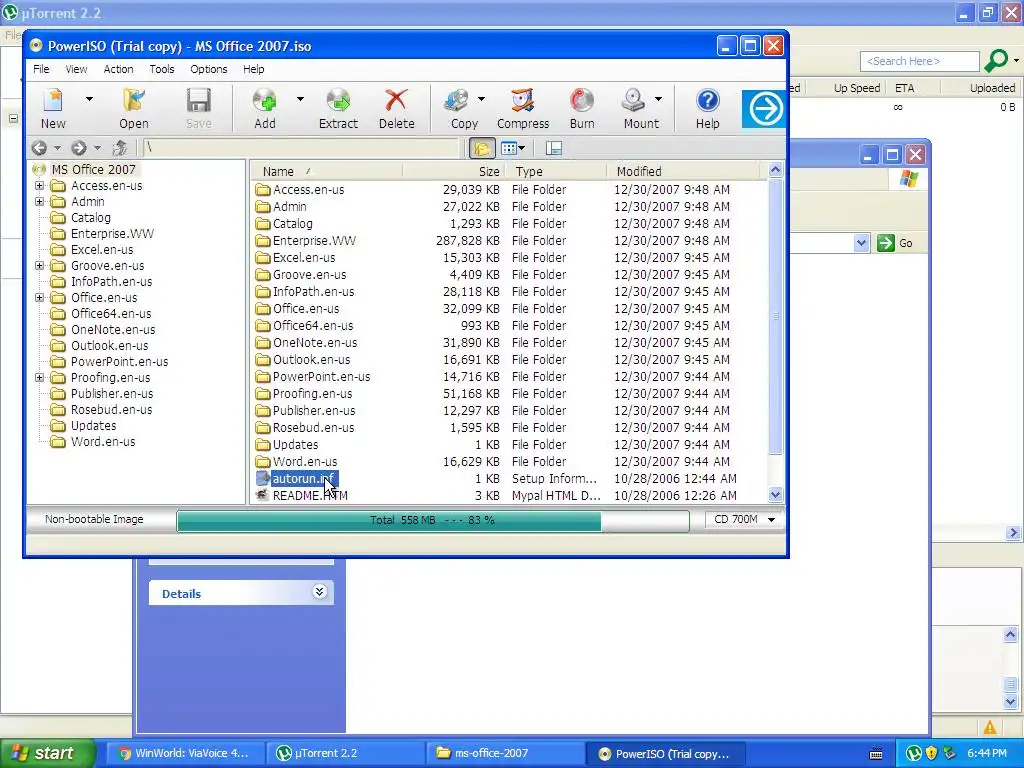Screen dimensions: 1024x768
Task: Expand the Admin tree node
Action: point(39,201)
